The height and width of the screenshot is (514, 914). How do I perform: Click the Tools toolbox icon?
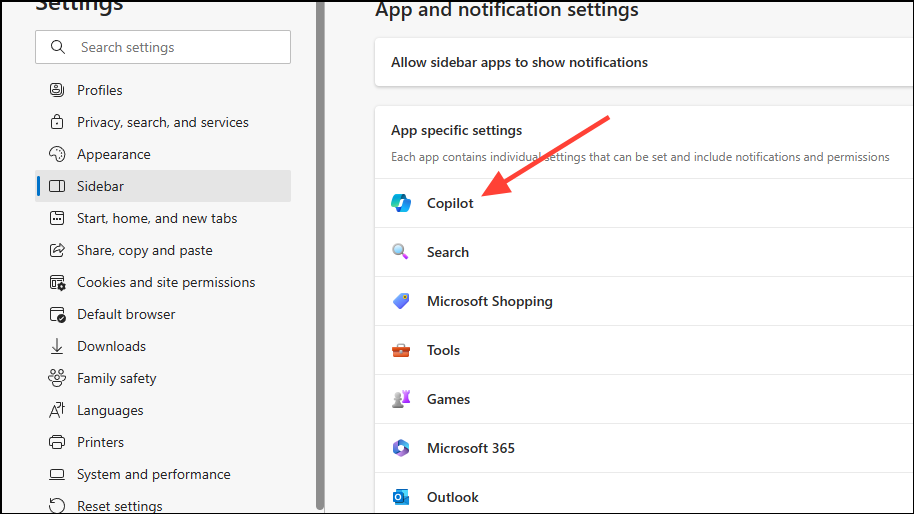[x=401, y=350]
